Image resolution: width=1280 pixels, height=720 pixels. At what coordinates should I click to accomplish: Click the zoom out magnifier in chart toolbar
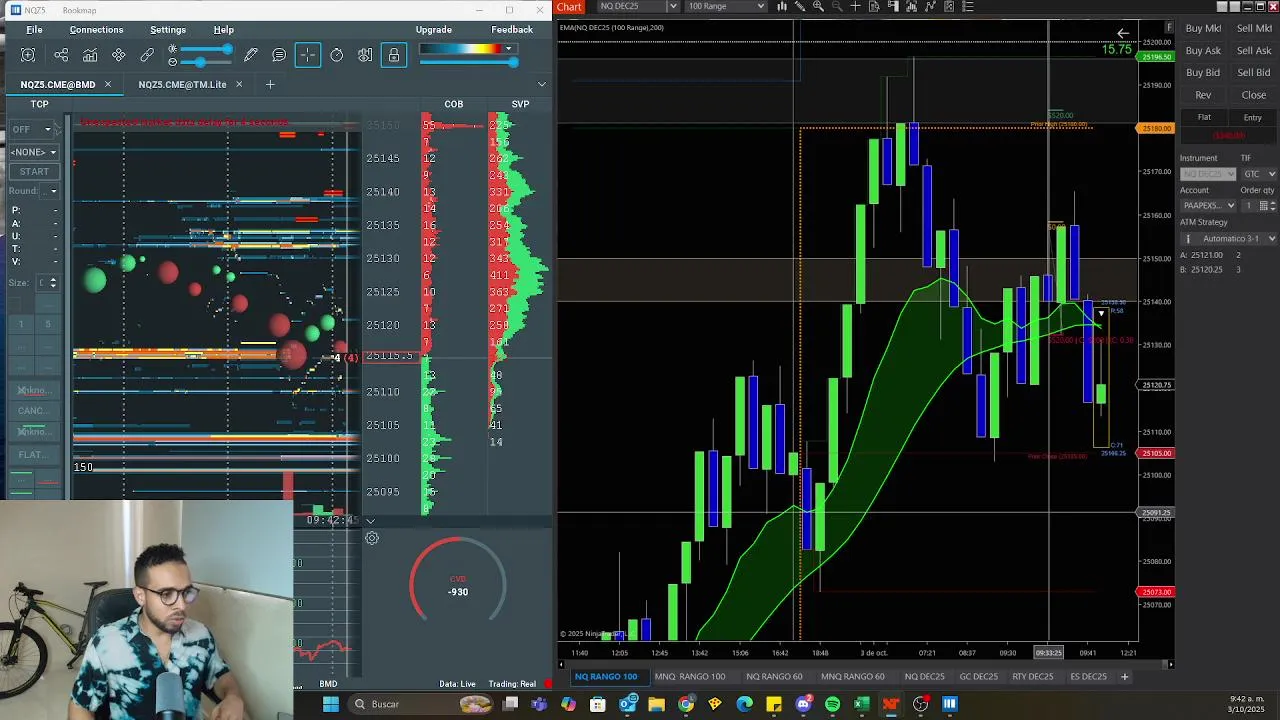[x=837, y=7]
